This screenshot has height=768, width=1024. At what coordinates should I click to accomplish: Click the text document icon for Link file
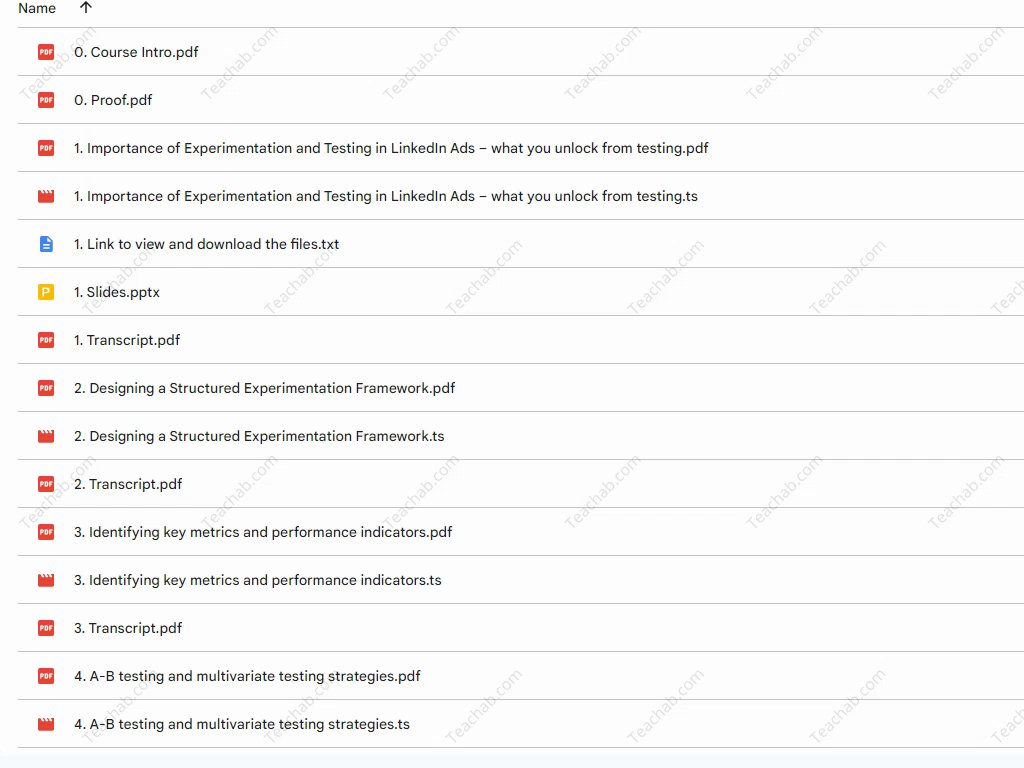click(46, 244)
